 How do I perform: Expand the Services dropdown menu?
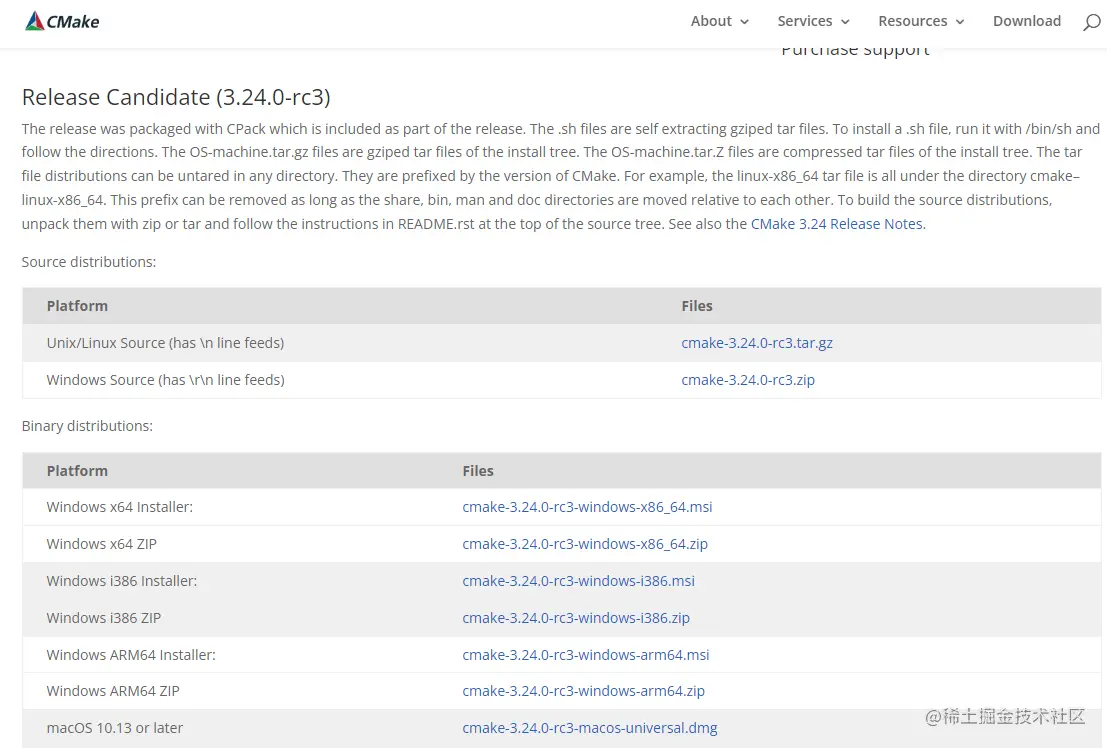tap(813, 21)
